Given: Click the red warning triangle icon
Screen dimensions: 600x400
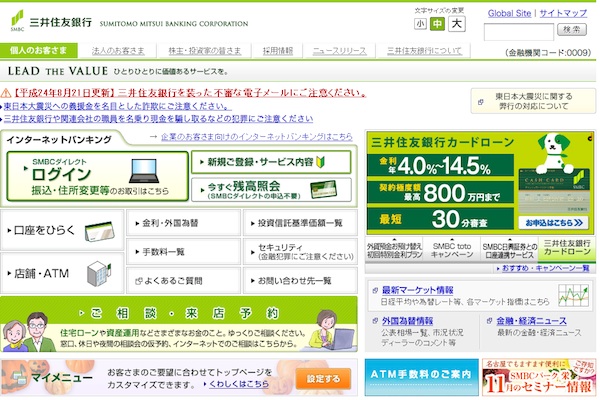Looking at the screenshot, I should pyautogui.click(x=8, y=92).
